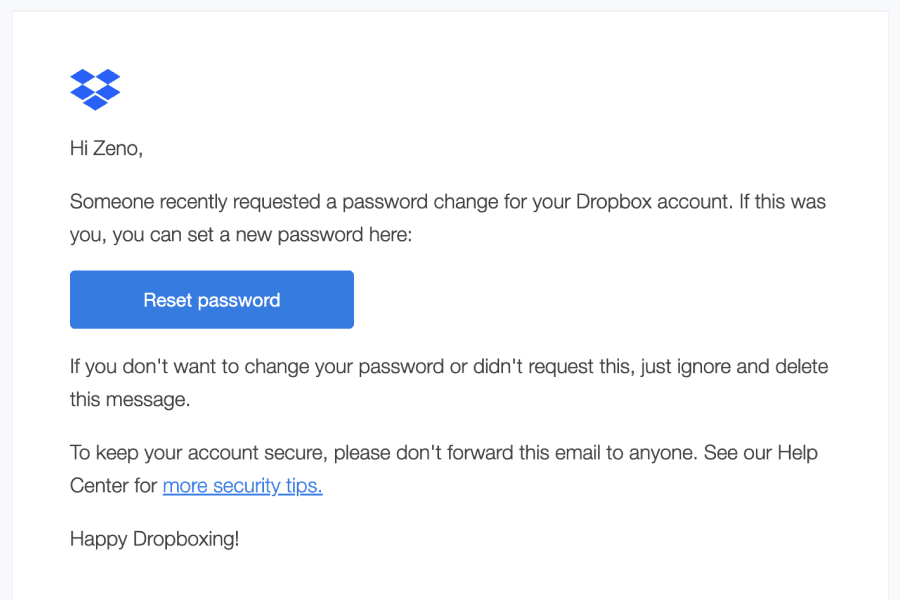Tap the Dropbox glyph above the greeting
The width and height of the screenshot is (900, 600).
[x=95, y=90]
